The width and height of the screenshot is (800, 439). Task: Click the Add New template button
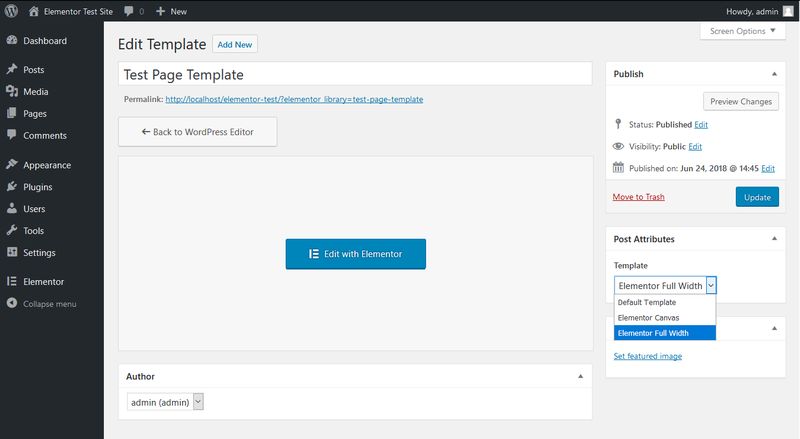point(235,44)
